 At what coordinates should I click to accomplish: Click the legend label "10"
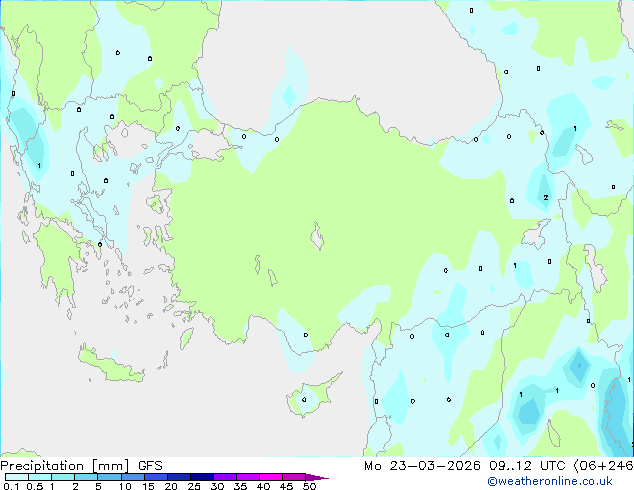125,486
